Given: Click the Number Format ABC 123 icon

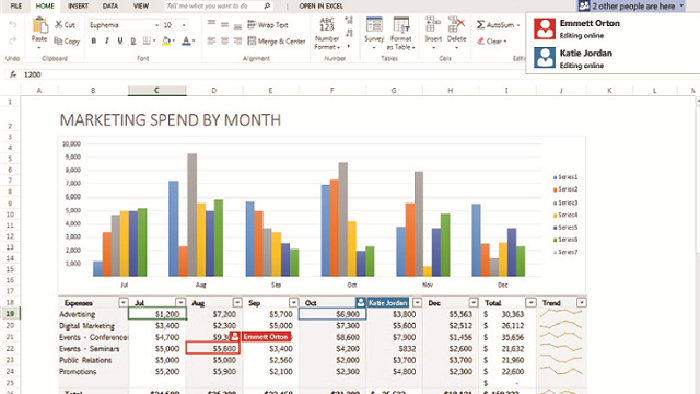Looking at the screenshot, I should tap(327, 25).
